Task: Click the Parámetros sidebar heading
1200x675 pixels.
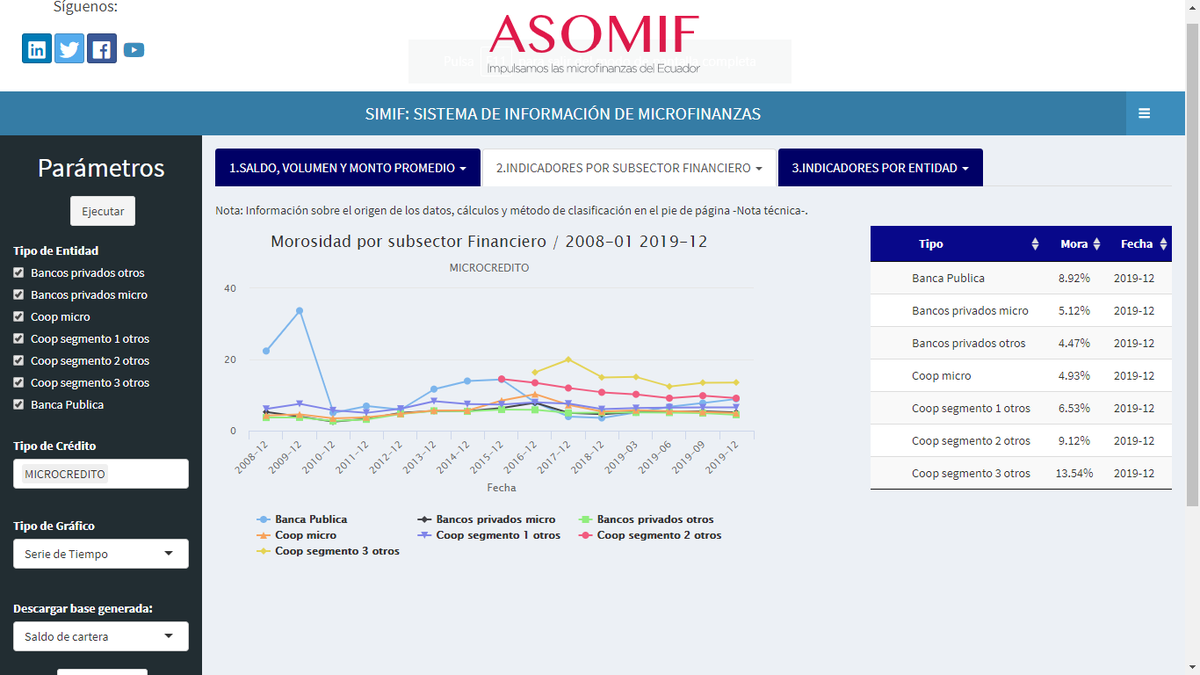Action: pyautogui.click(x=101, y=168)
